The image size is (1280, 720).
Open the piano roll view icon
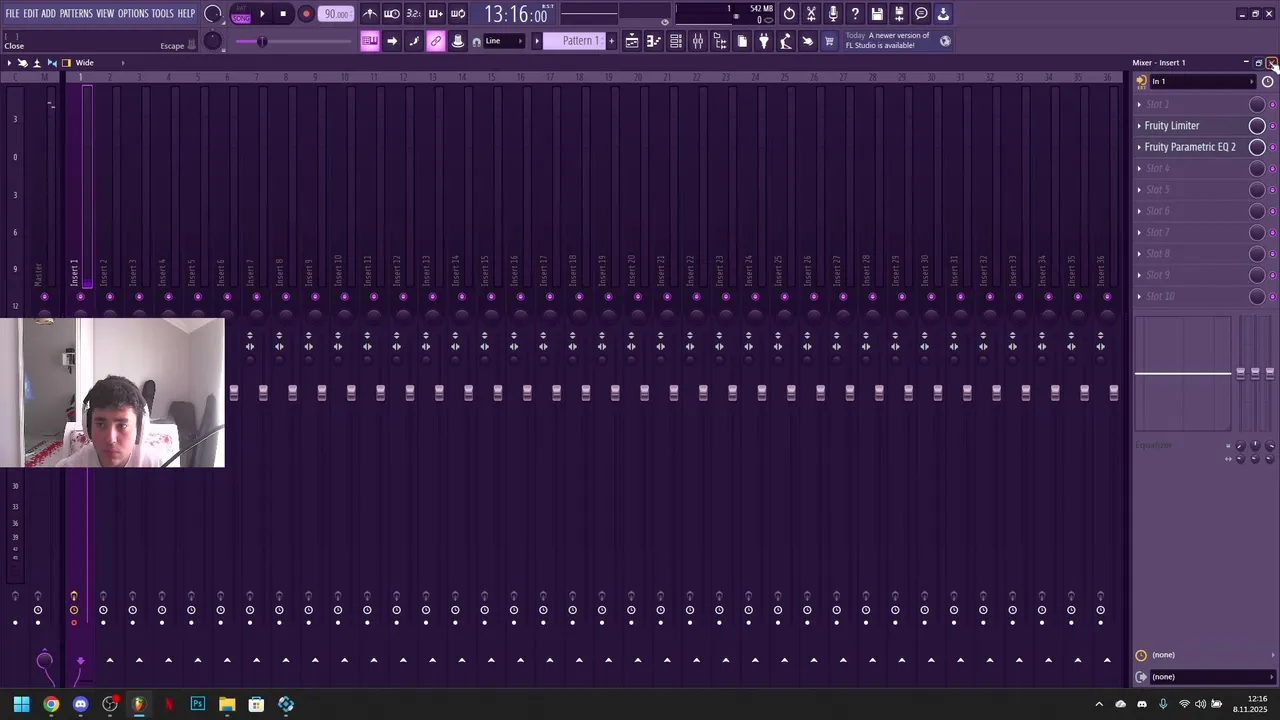(654, 41)
